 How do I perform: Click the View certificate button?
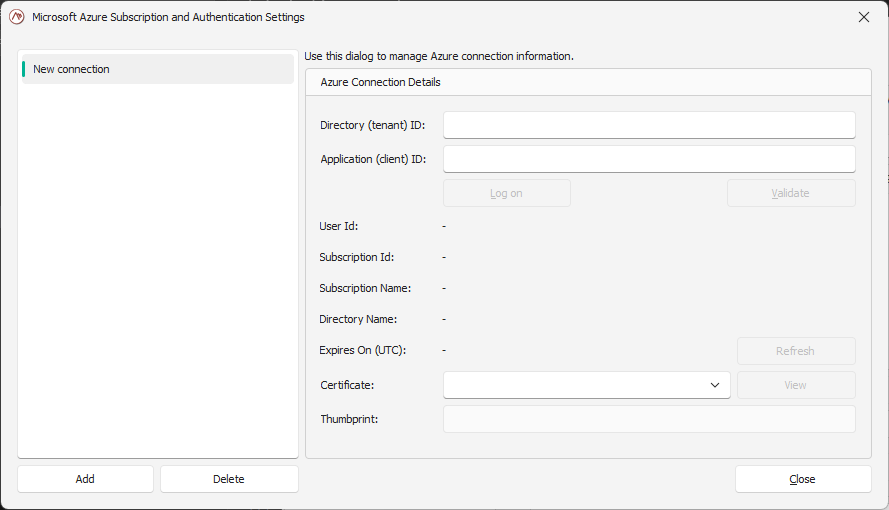click(x=796, y=385)
